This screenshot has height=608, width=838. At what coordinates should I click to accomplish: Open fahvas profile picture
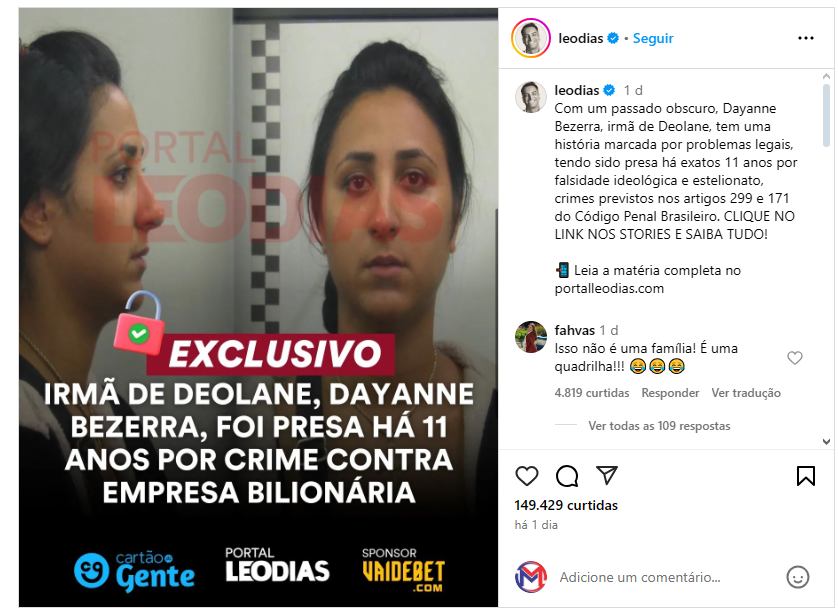coord(531,337)
